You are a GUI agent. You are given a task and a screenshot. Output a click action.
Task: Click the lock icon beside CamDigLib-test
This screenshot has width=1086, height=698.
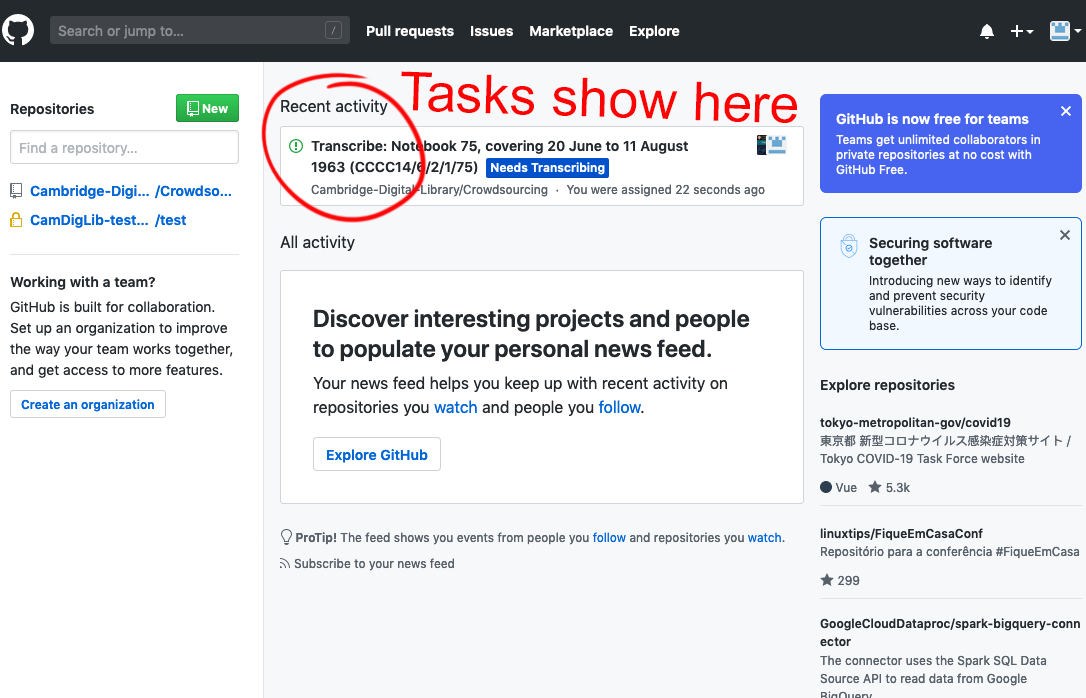[16, 220]
